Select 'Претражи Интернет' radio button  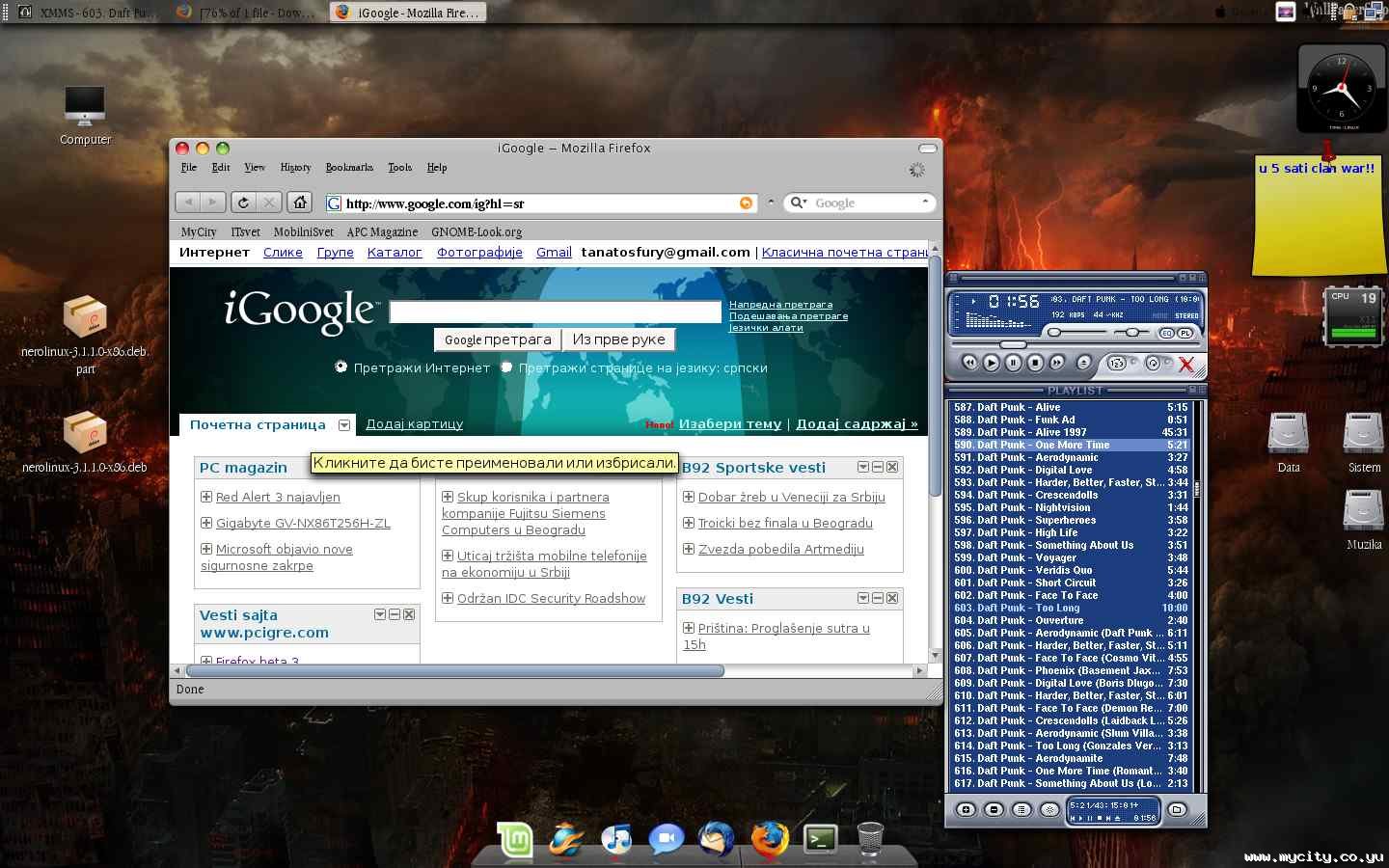click(x=340, y=367)
